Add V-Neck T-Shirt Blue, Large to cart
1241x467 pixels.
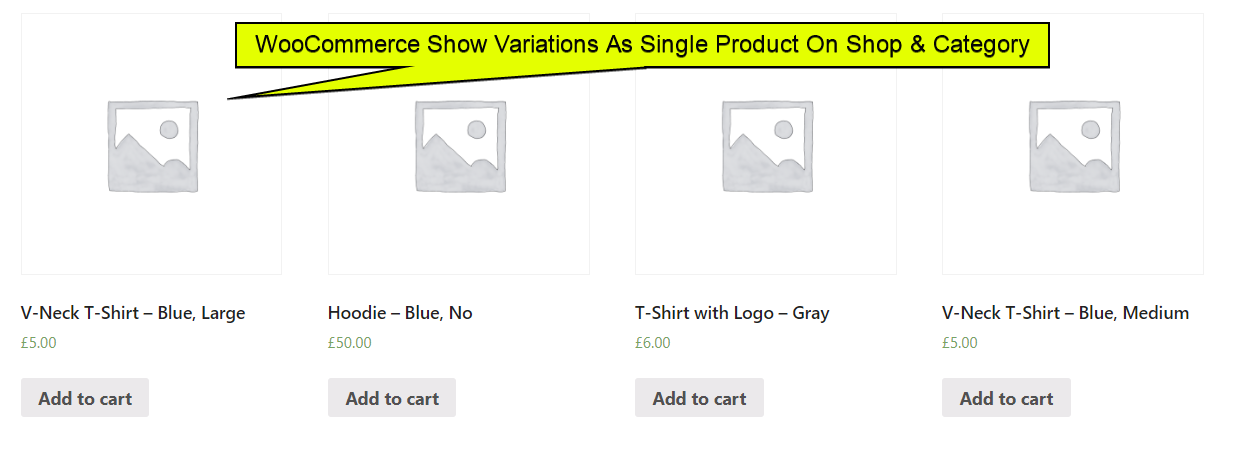click(x=85, y=398)
